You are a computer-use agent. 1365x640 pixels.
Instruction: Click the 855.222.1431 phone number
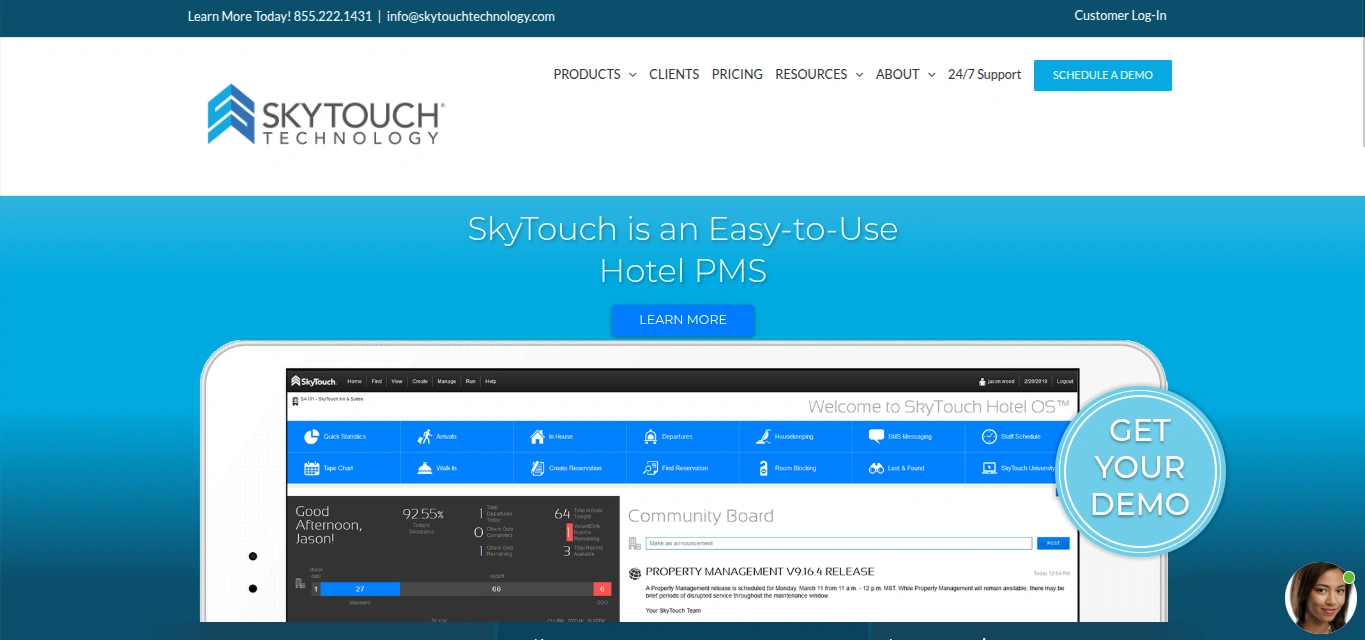click(x=333, y=16)
